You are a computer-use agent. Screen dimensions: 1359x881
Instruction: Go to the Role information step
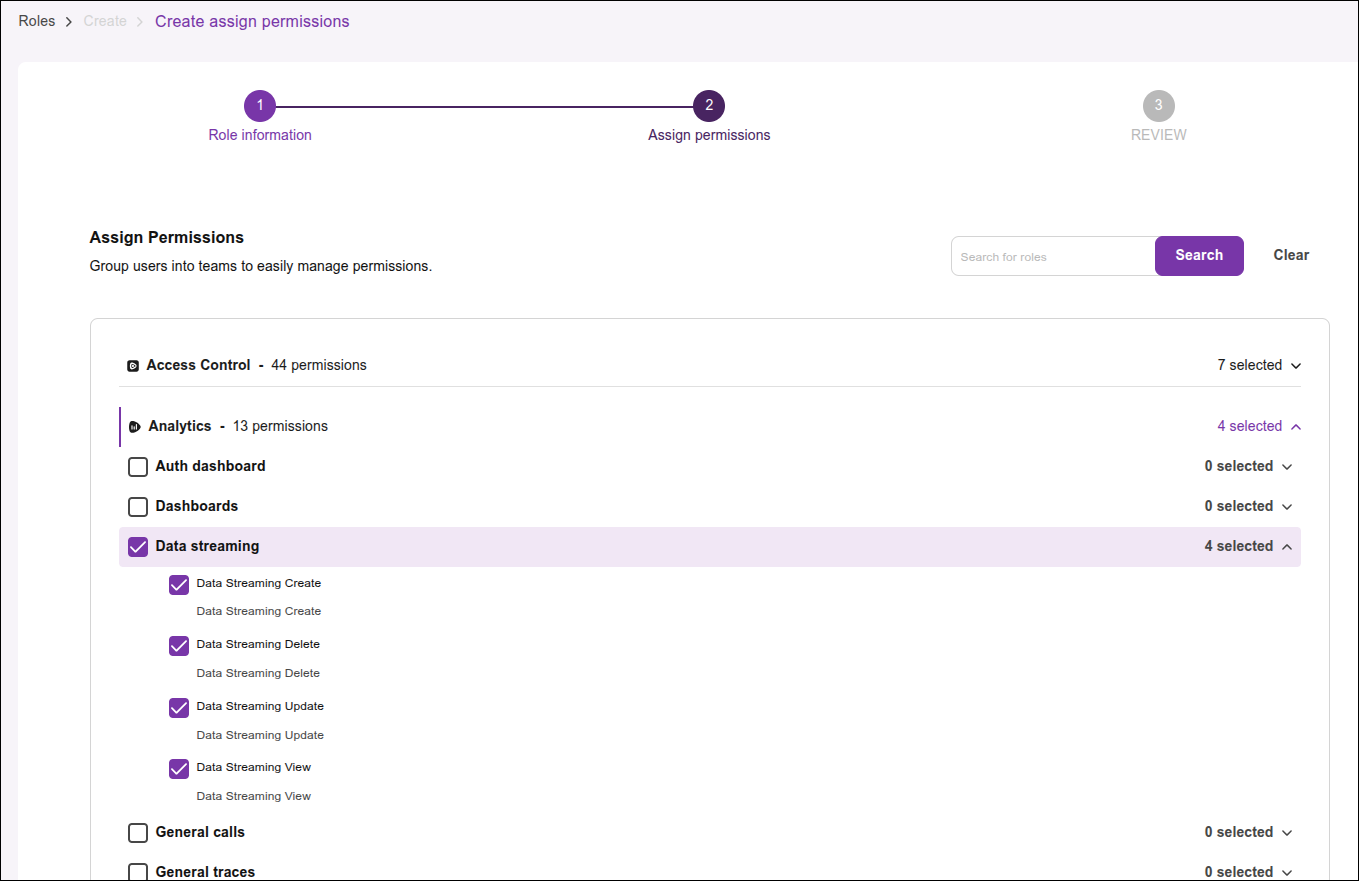[x=259, y=105]
